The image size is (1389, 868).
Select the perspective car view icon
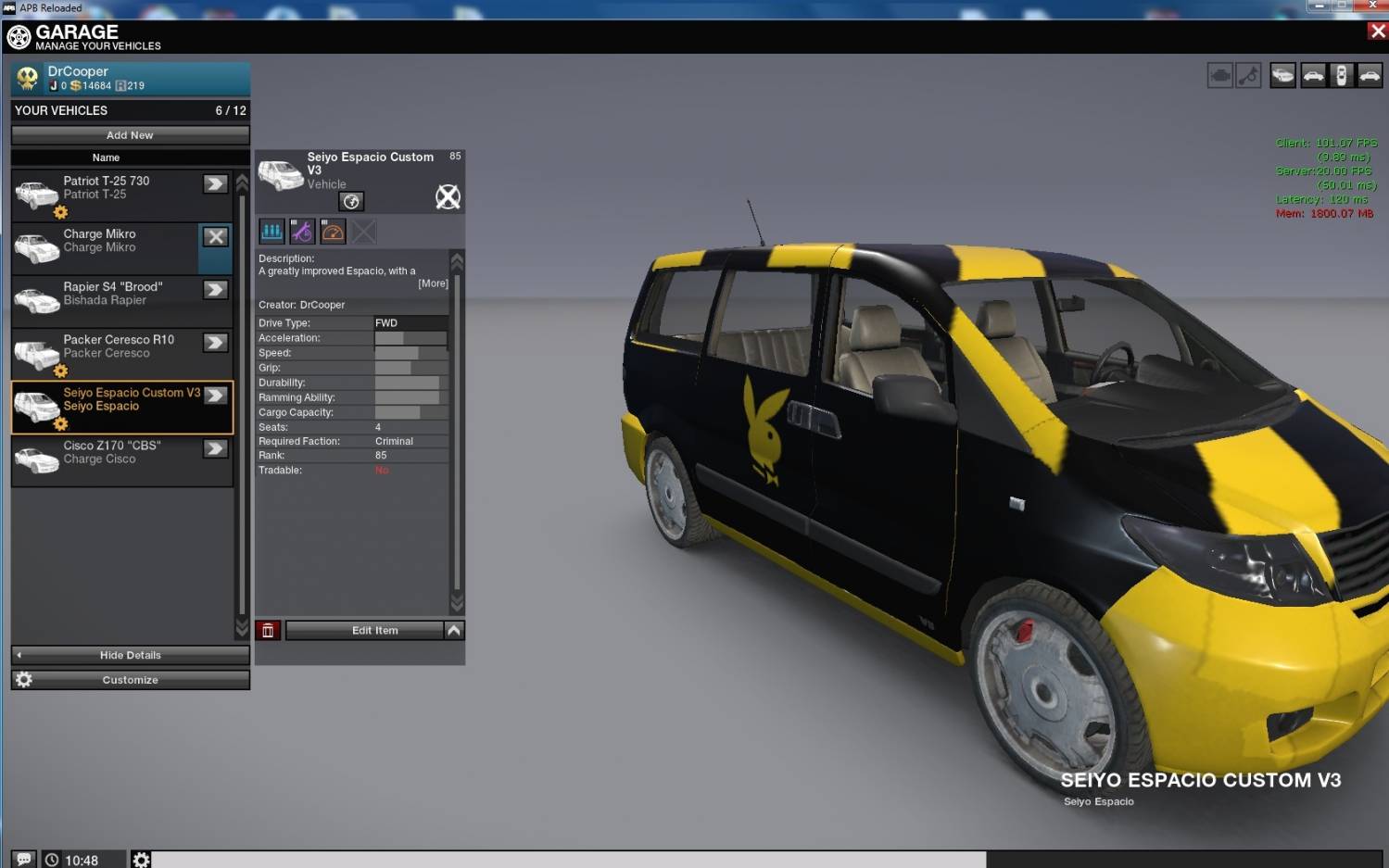(1282, 76)
